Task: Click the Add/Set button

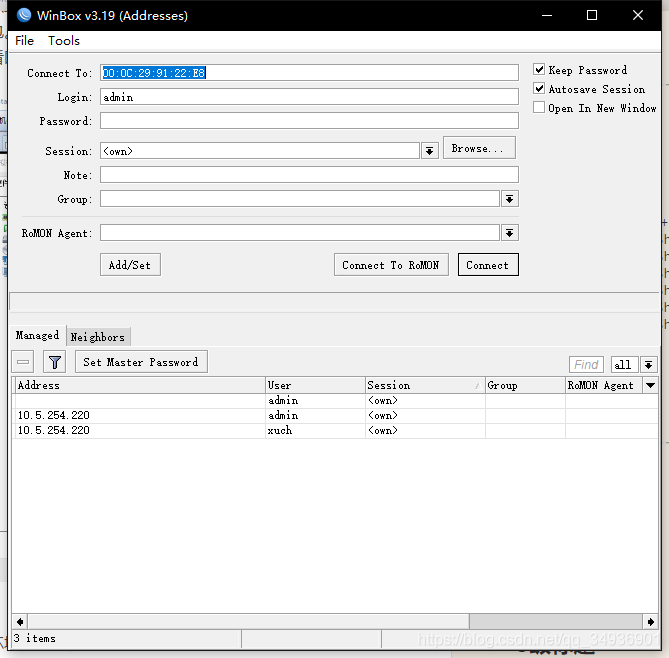Action: 130,265
